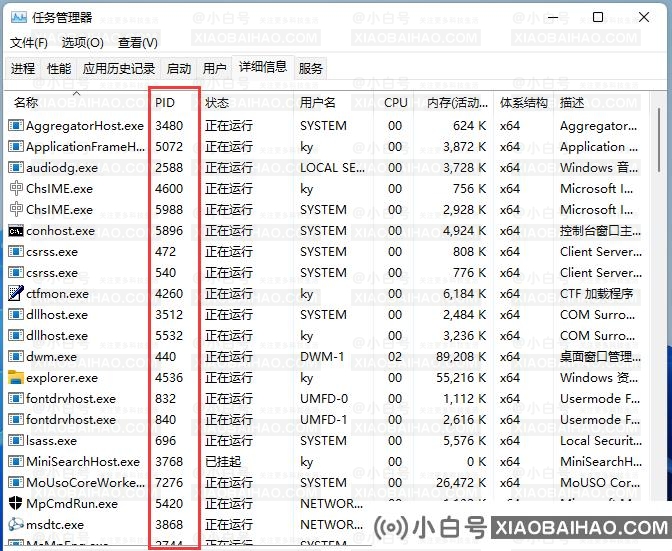Click the MpCmdRun.exe shield icon
The width and height of the screenshot is (672, 551).
tap(16, 503)
